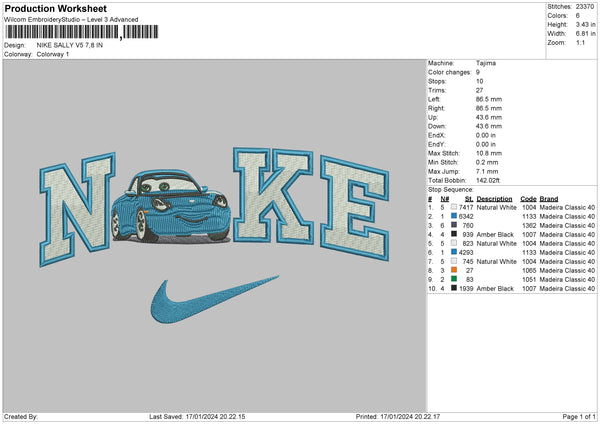Select the green swatch in stop 9

click(454, 279)
